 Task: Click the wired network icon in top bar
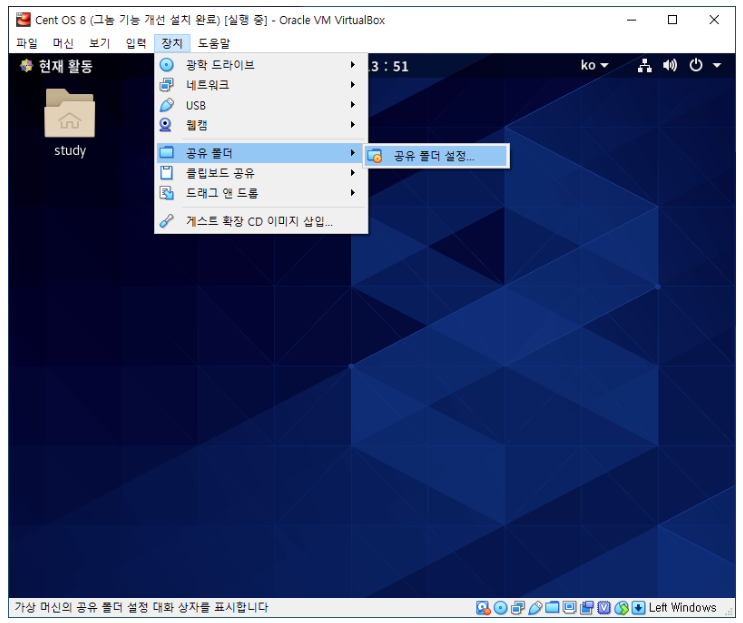(644, 65)
